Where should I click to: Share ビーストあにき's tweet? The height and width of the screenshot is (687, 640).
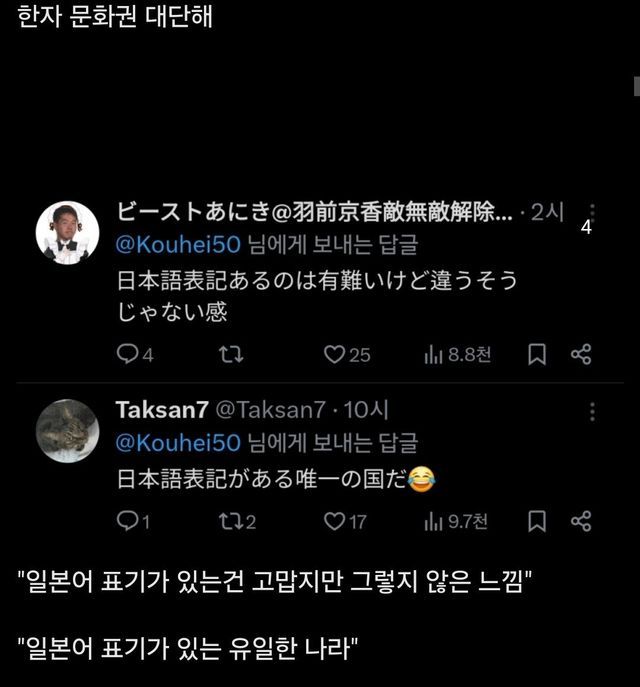[581, 354]
